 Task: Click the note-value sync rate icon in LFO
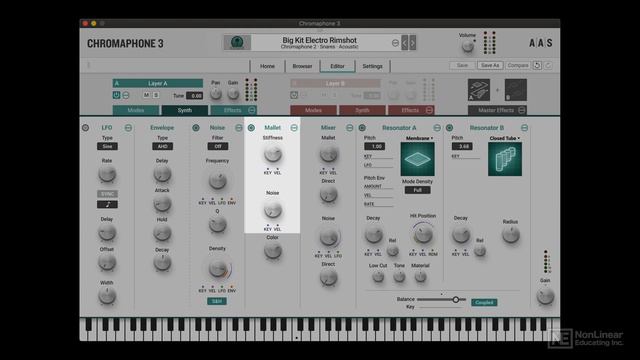pos(107,204)
